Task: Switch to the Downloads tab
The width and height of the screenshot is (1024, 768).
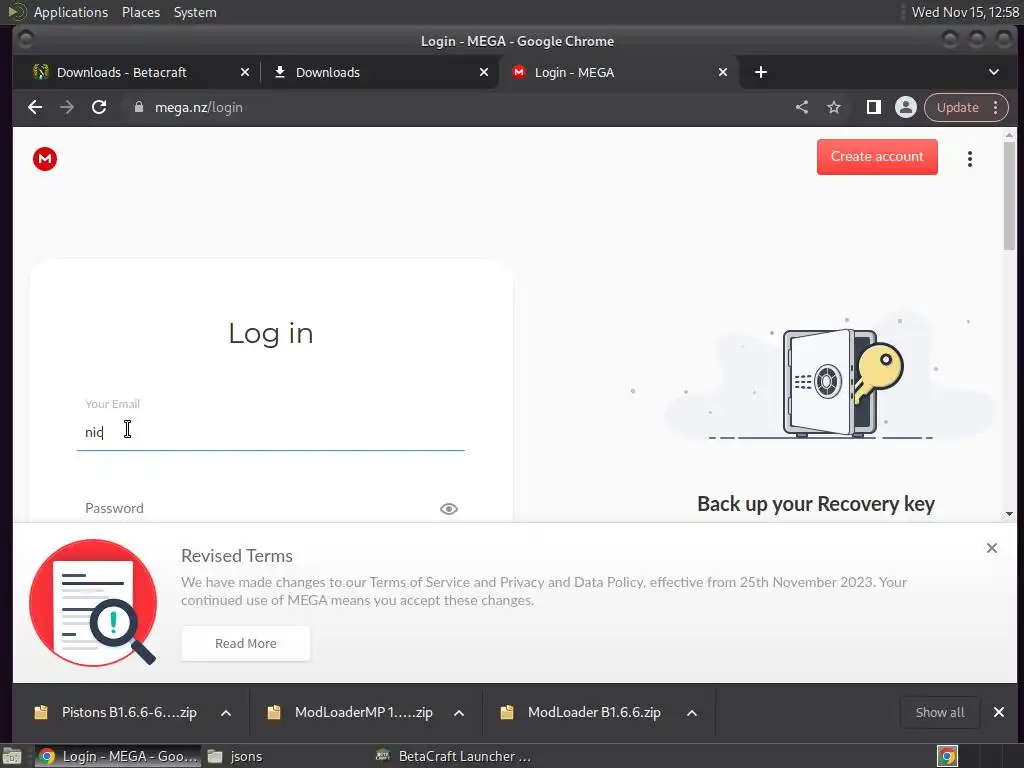Action: pyautogui.click(x=328, y=72)
